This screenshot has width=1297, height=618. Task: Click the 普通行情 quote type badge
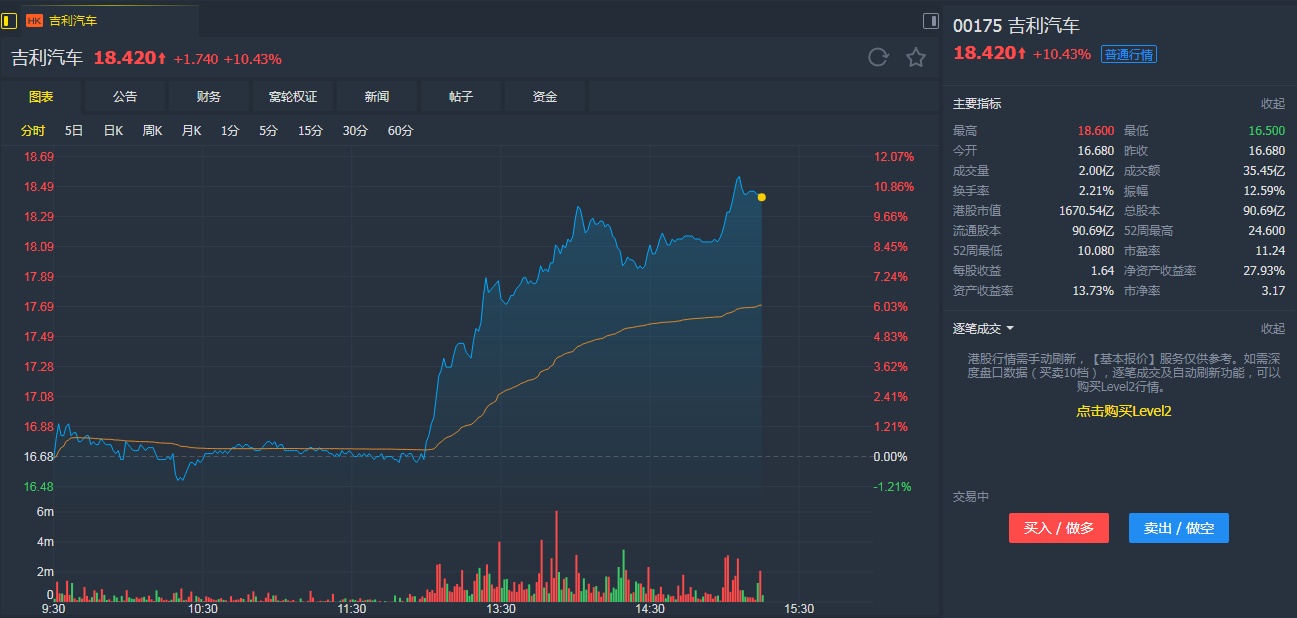tap(1128, 54)
